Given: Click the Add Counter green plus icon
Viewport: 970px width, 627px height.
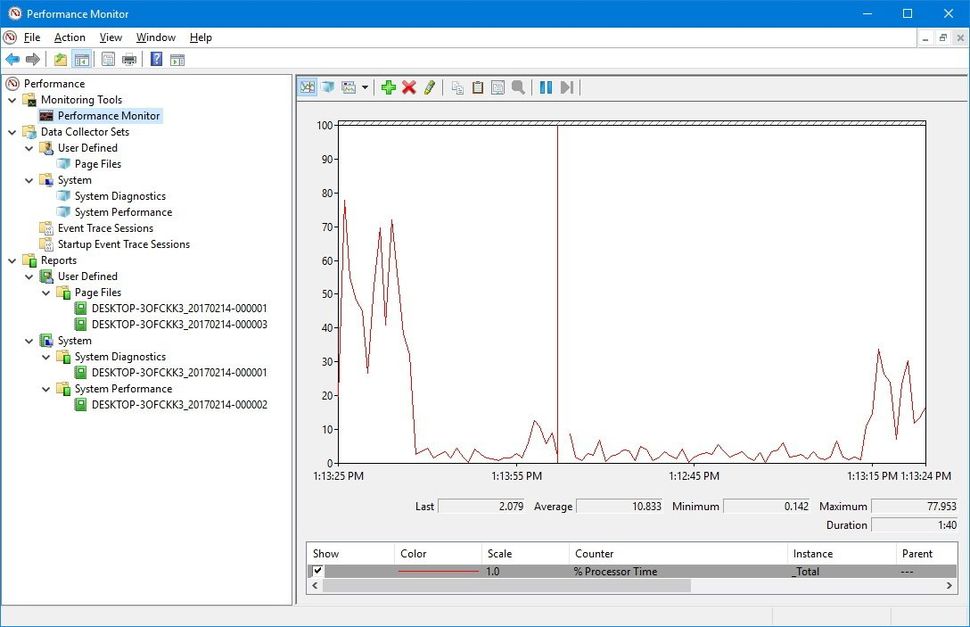Looking at the screenshot, I should [x=389, y=87].
